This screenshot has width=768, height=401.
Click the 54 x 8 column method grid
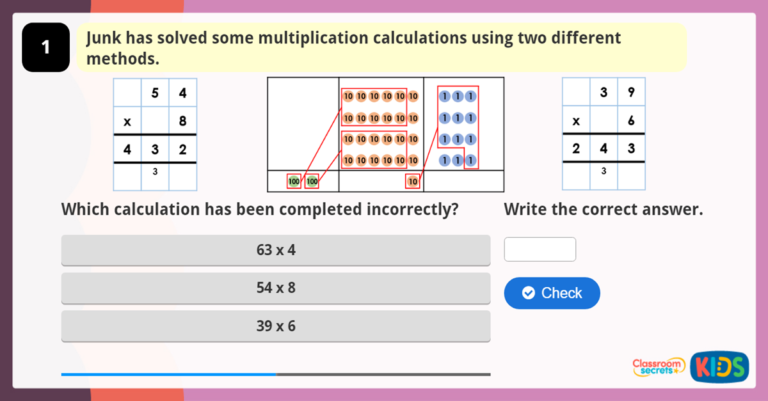click(154, 134)
